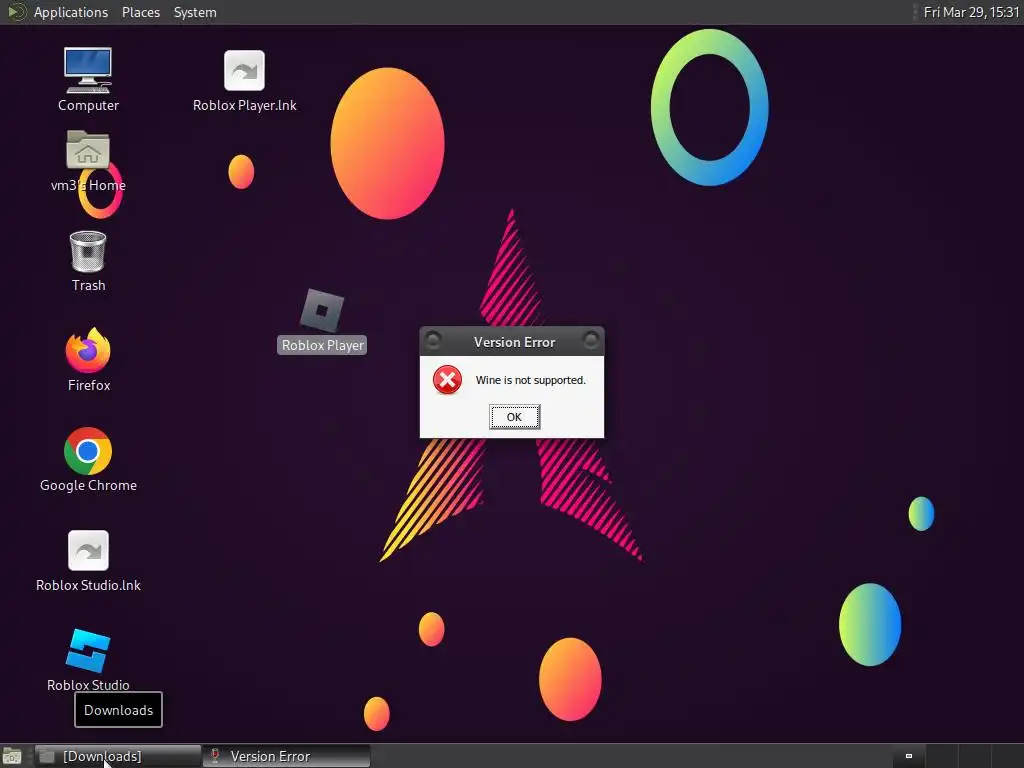This screenshot has height=768, width=1024.
Task: Click OK in the Version Error dialog
Action: (x=515, y=417)
